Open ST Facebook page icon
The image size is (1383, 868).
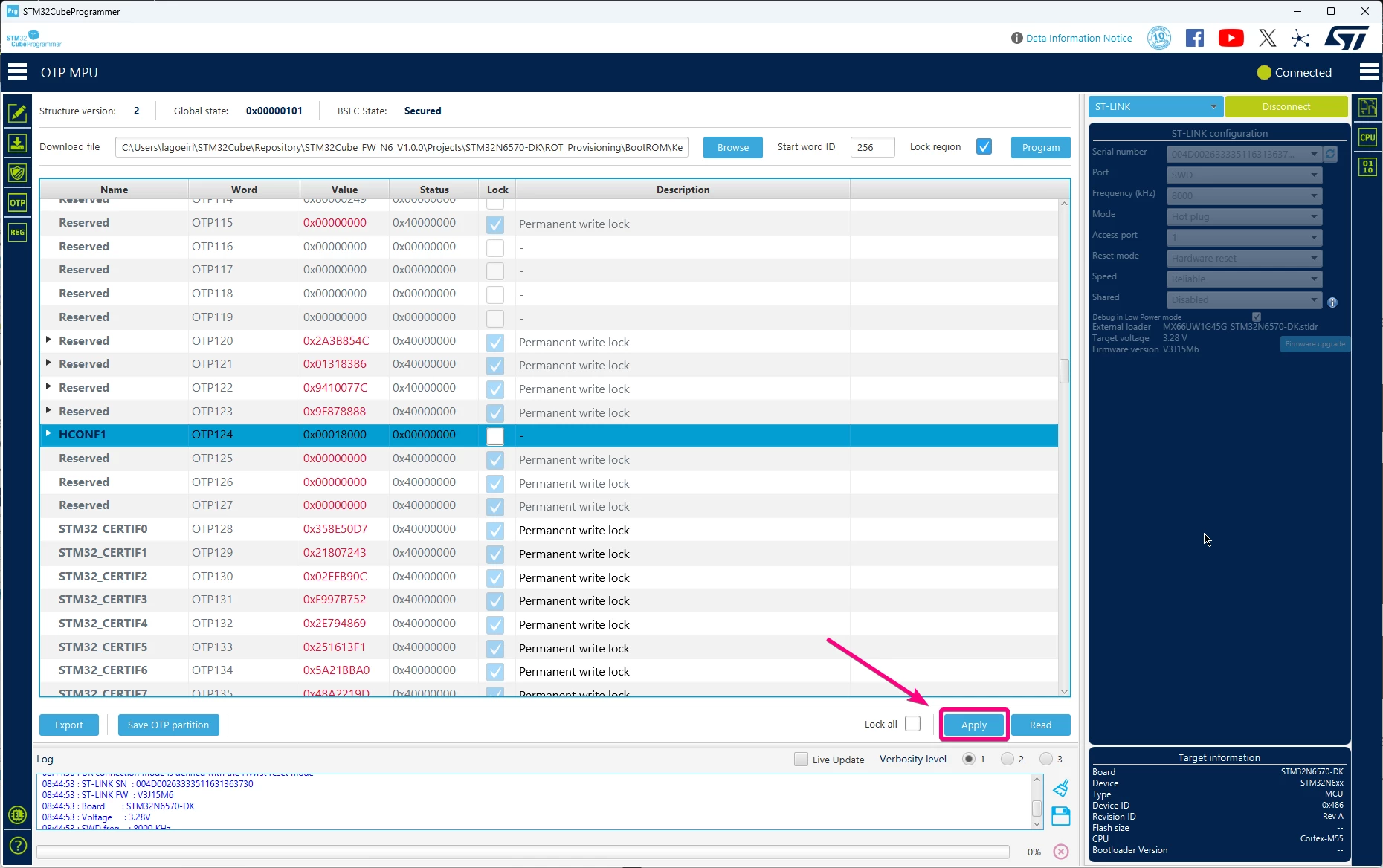tap(1195, 38)
